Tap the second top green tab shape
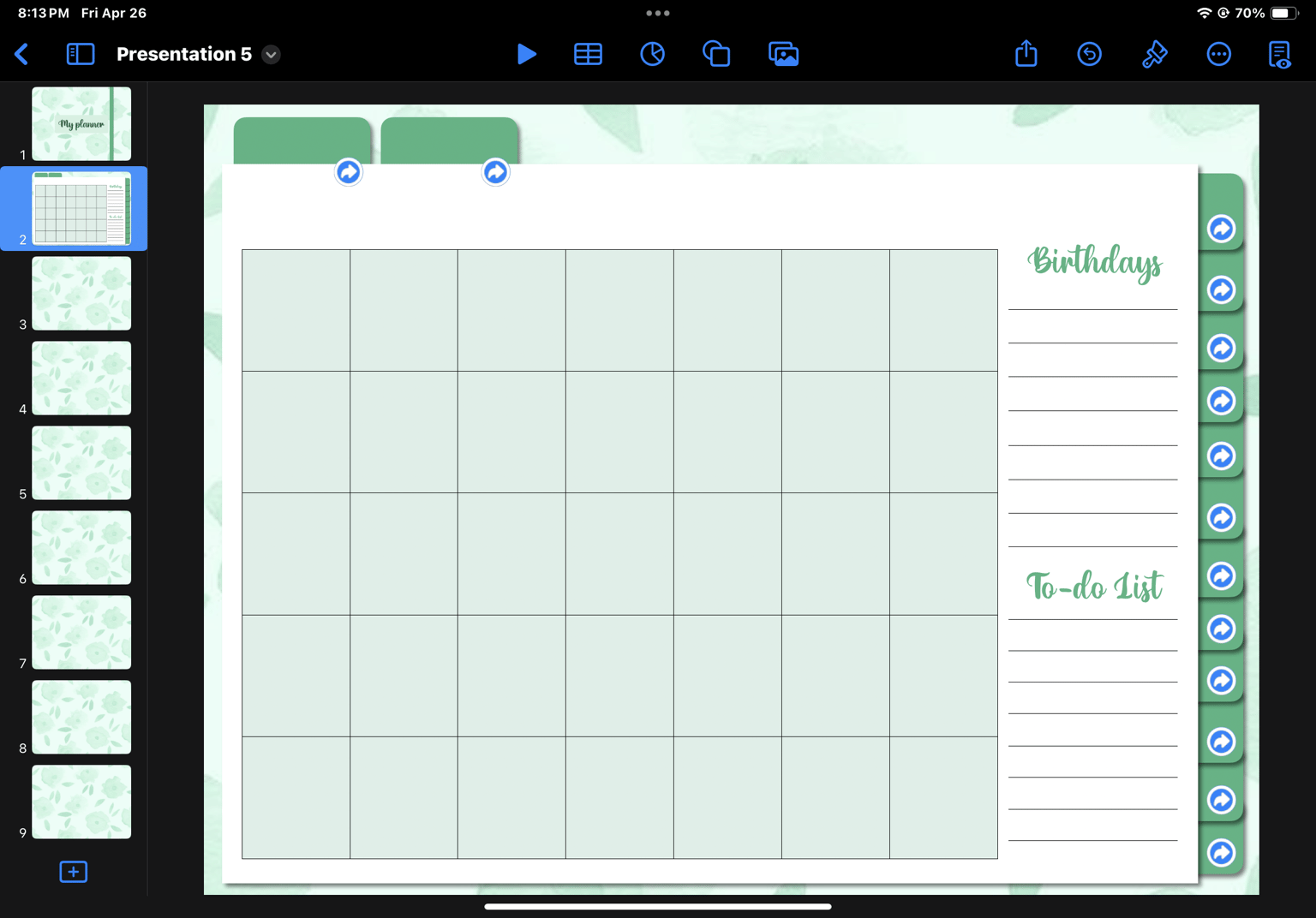Viewport: 1316px width, 918px height. [x=449, y=140]
